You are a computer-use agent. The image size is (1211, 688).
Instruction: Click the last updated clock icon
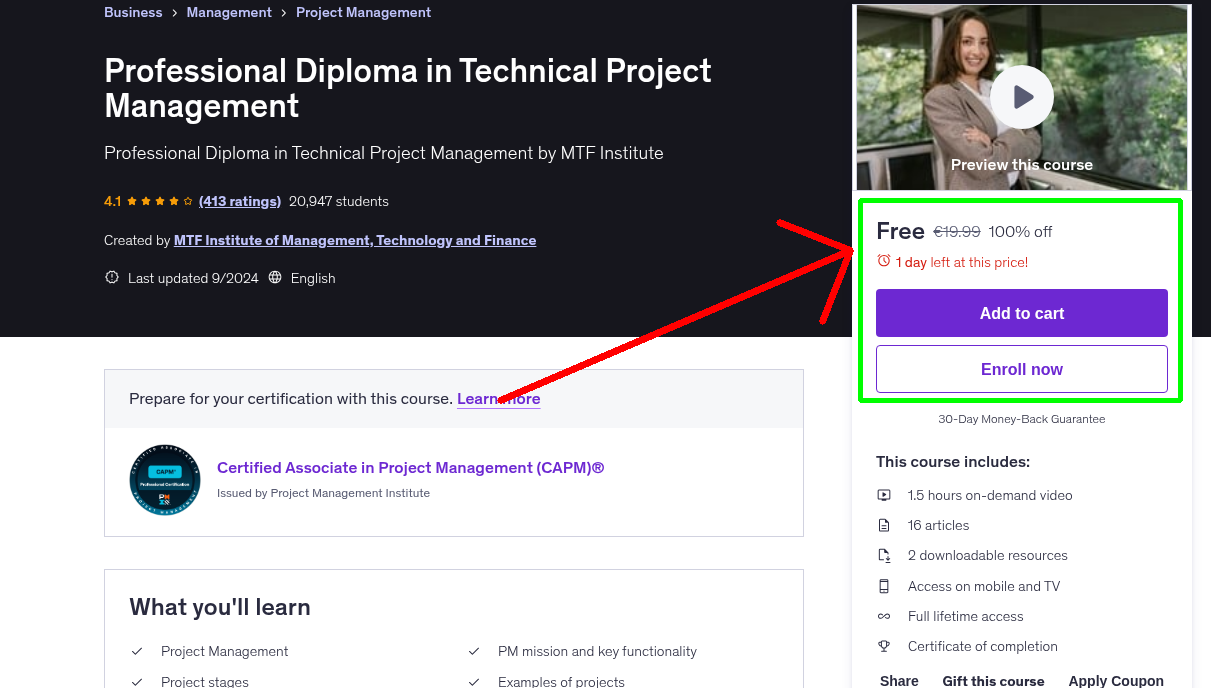112,278
